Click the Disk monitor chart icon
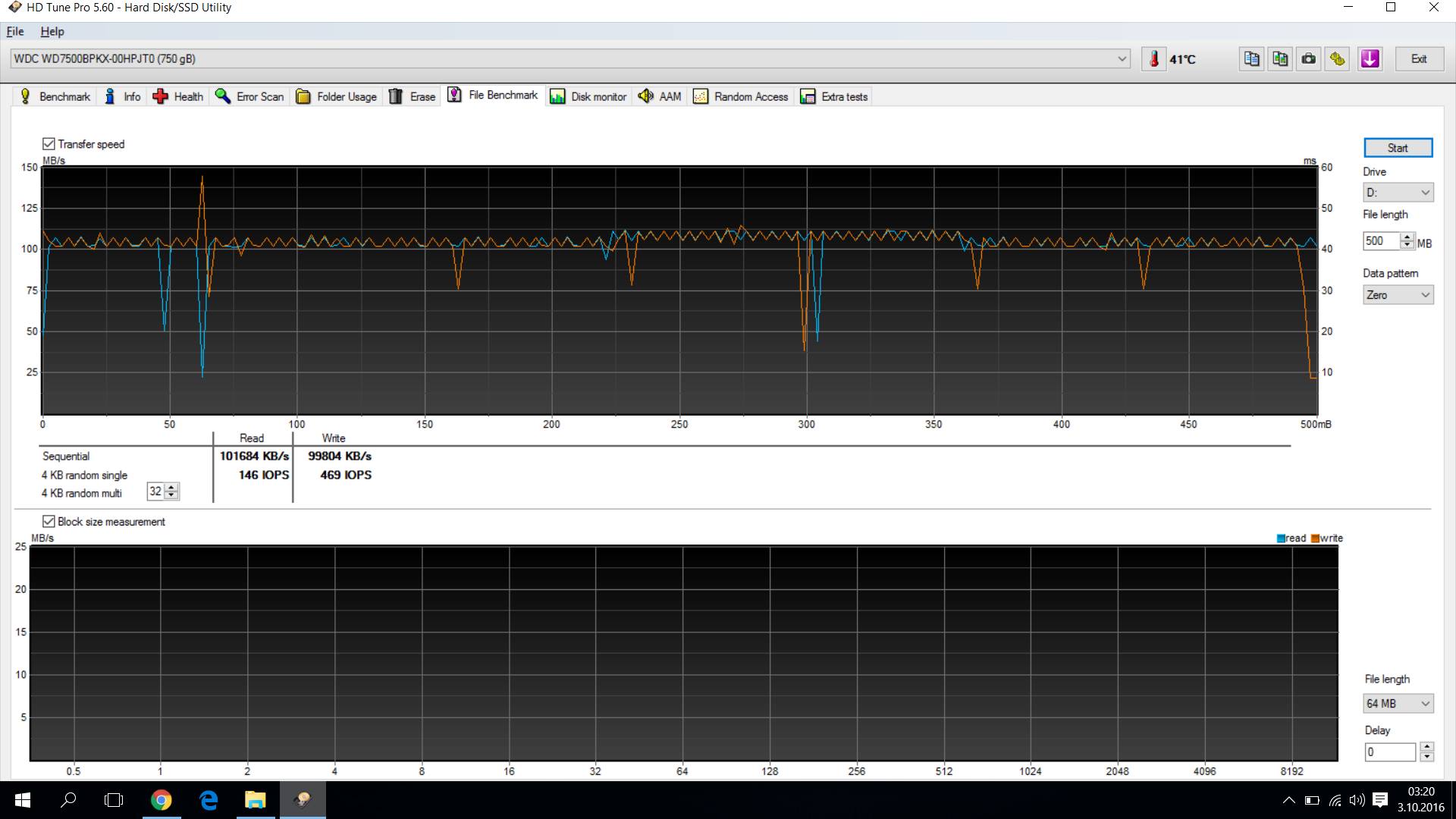 tap(557, 96)
